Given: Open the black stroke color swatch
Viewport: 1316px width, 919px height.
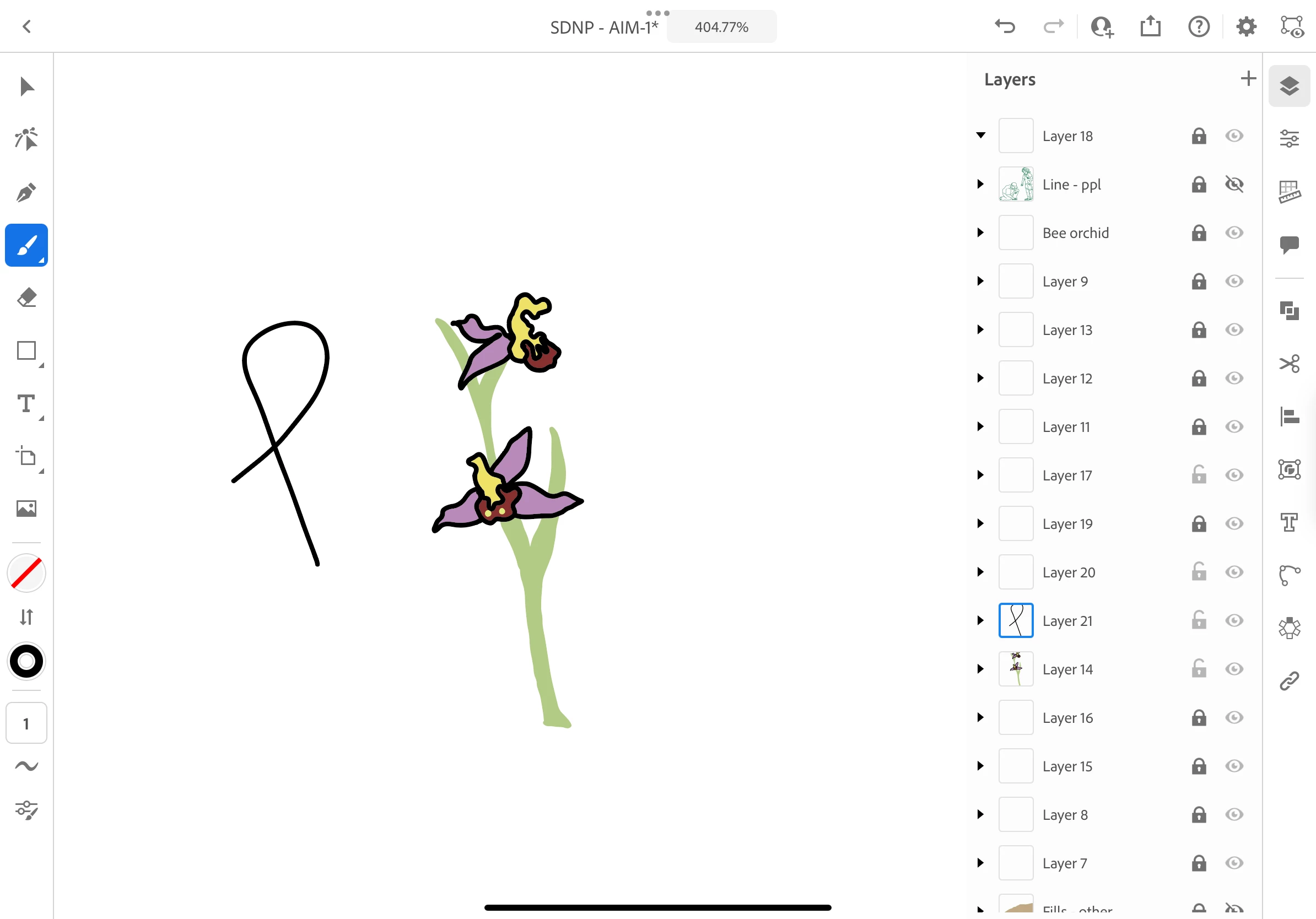Looking at the screenshot, I should pyautogui.click(x=26, y=662).
